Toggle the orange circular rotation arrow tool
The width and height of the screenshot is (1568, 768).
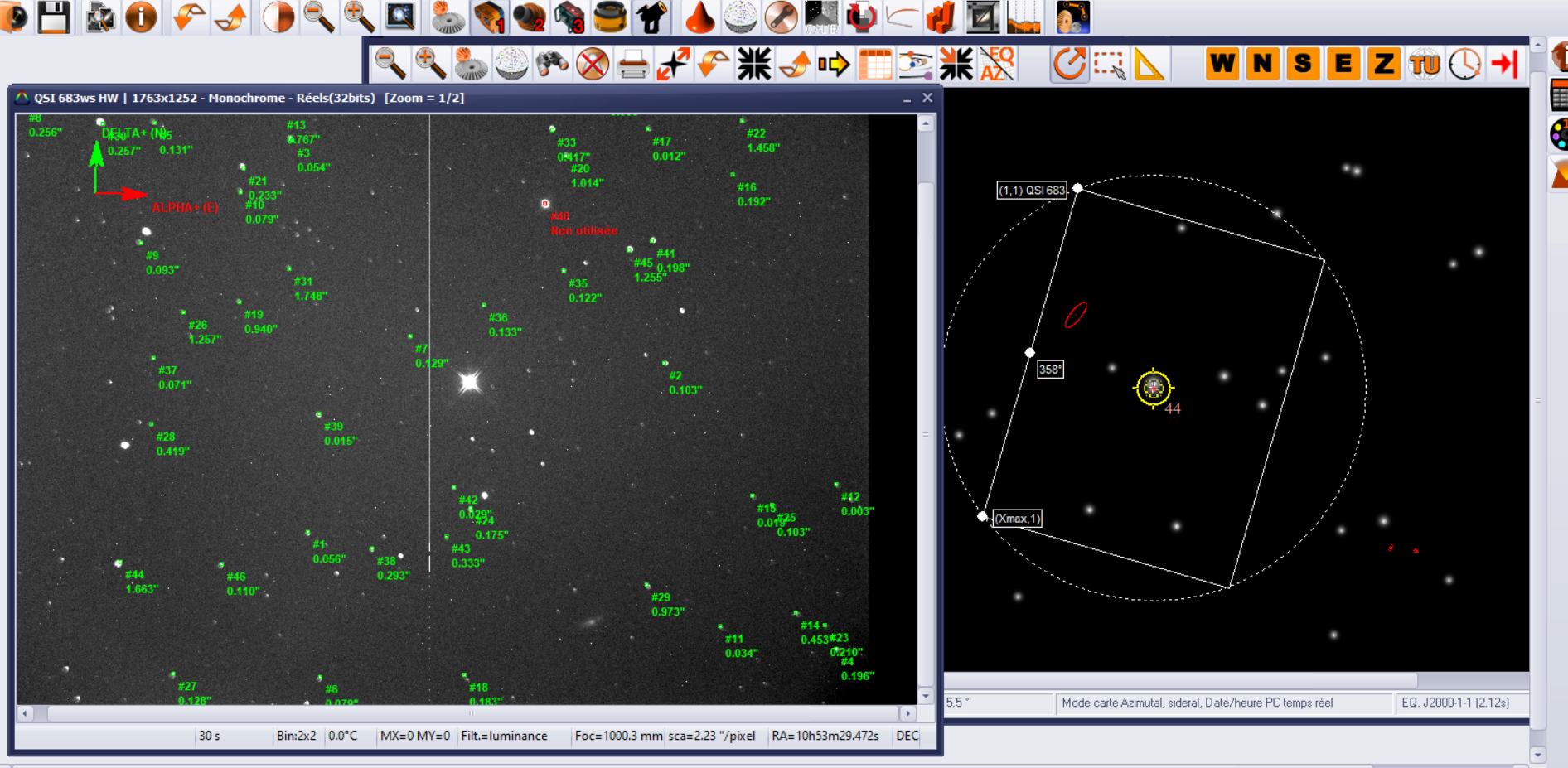1069,64
